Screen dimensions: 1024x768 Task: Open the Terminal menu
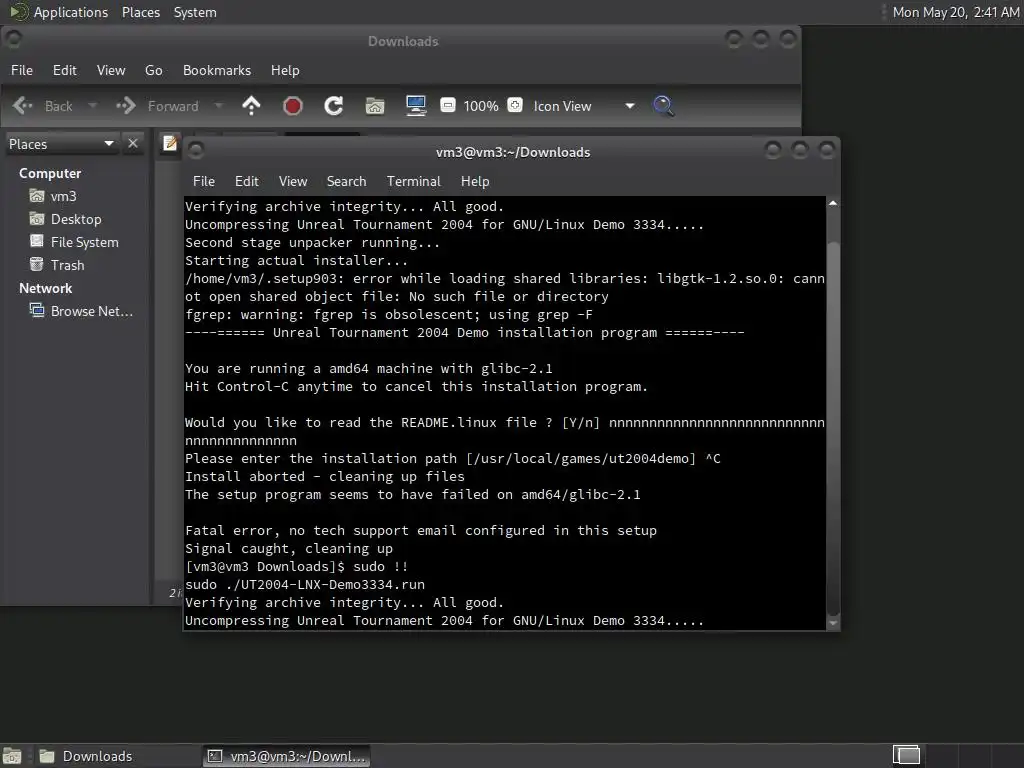coord(413,181)
